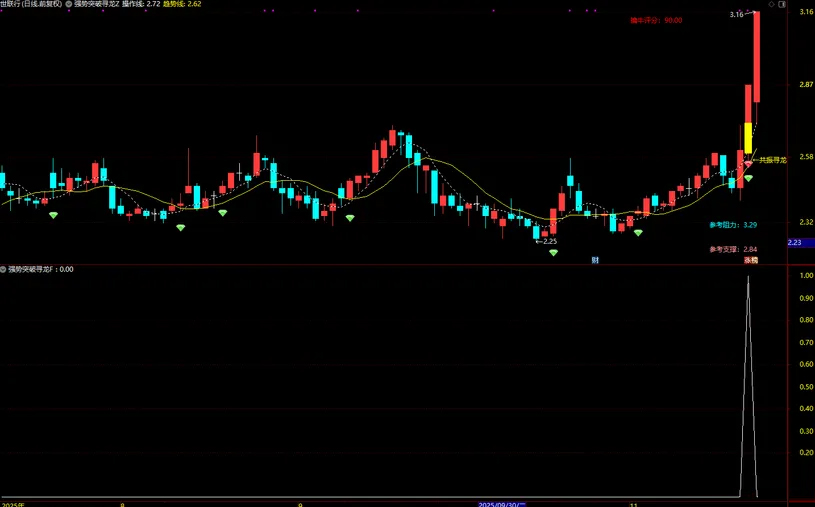
Task: Click the 共振寻龙 signal label
Action: click(773, 160)
